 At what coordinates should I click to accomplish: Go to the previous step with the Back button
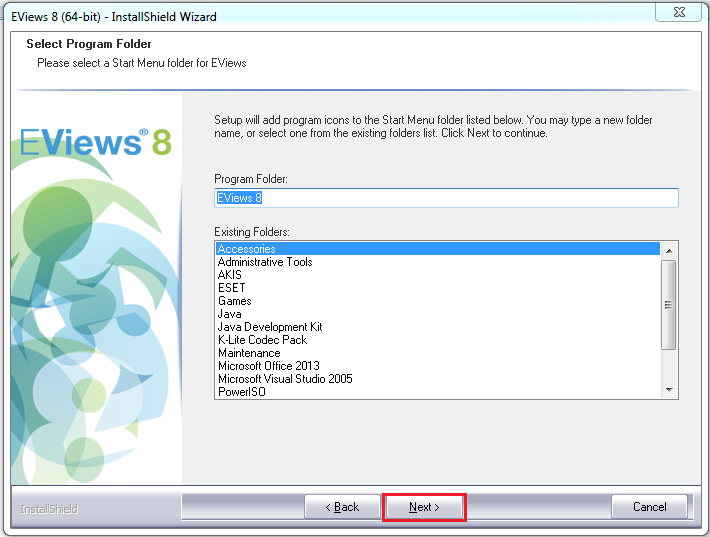(342, 507)
